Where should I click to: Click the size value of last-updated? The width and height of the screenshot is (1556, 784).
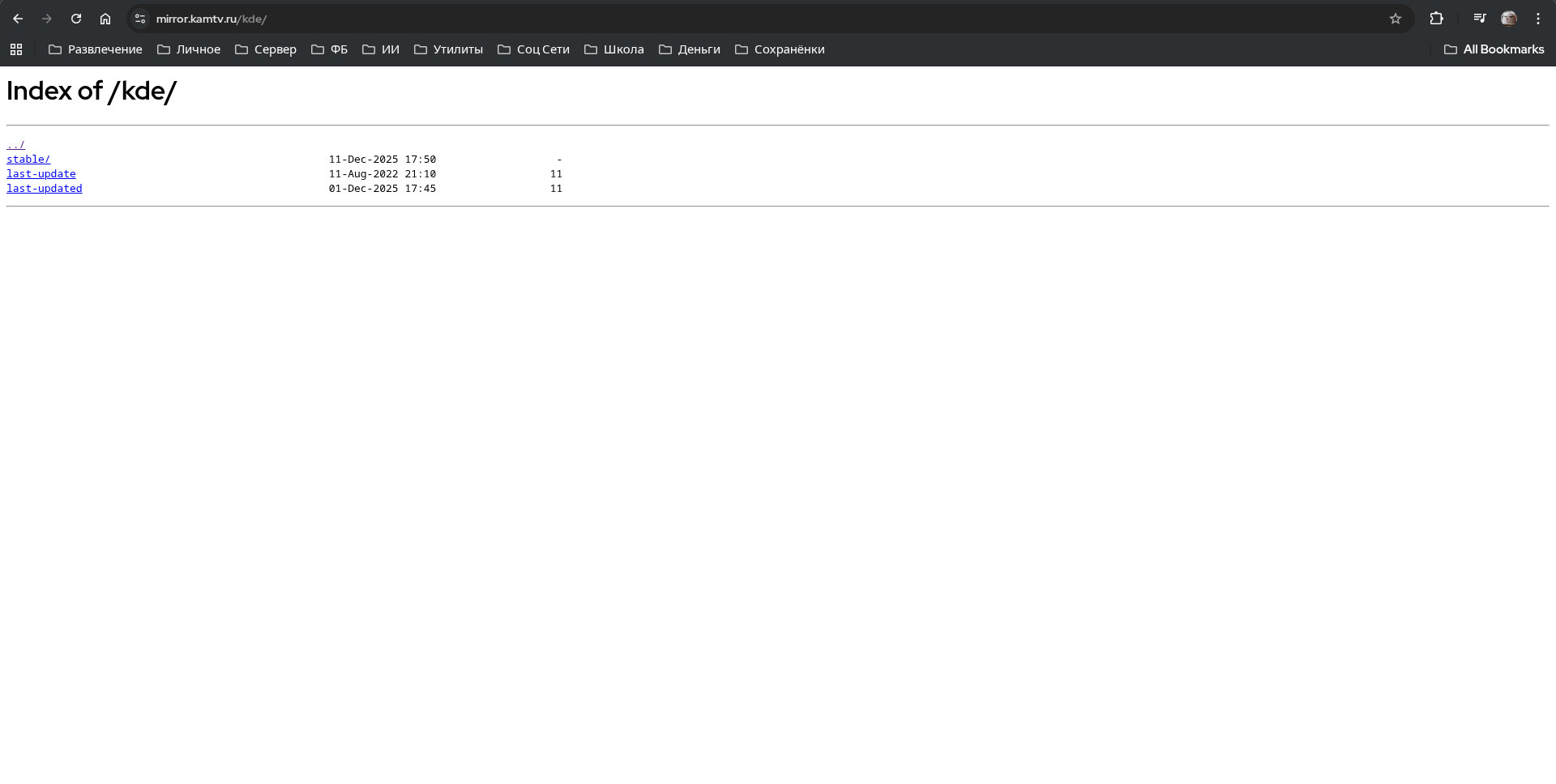coord(556,189)
